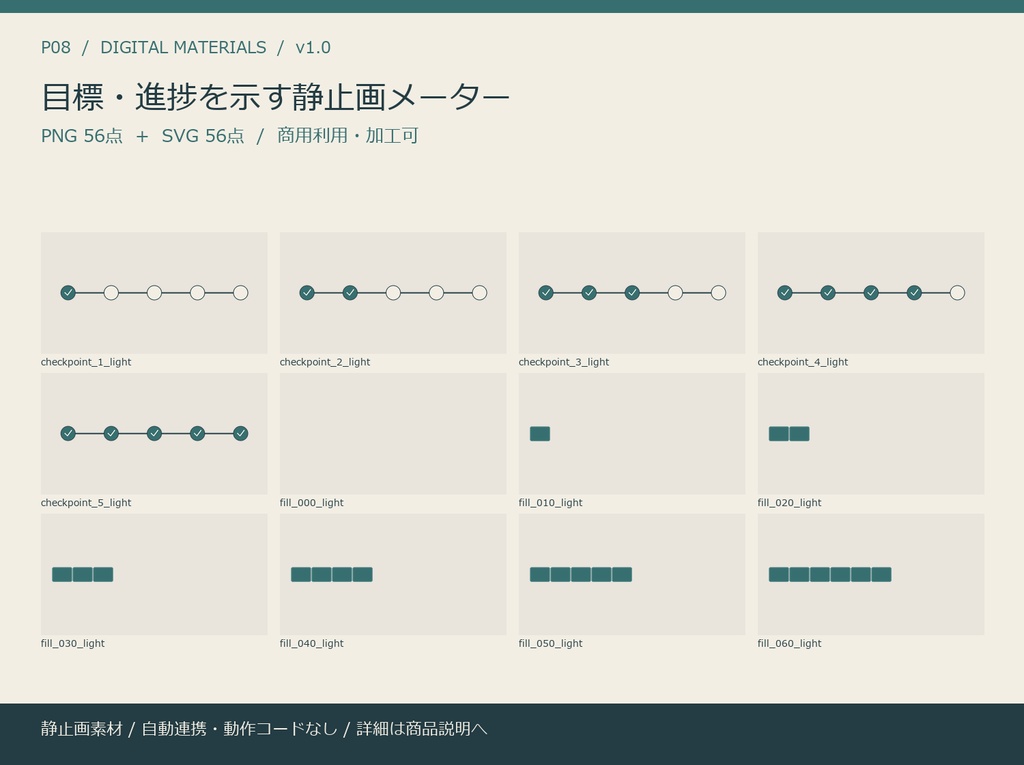Click the PNG 56点 text

[x=82, y=136]
